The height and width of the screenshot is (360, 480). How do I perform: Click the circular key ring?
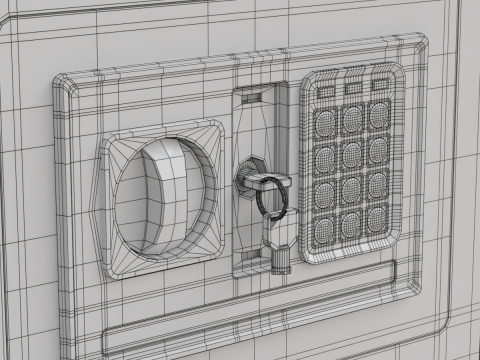click(271, 198)
